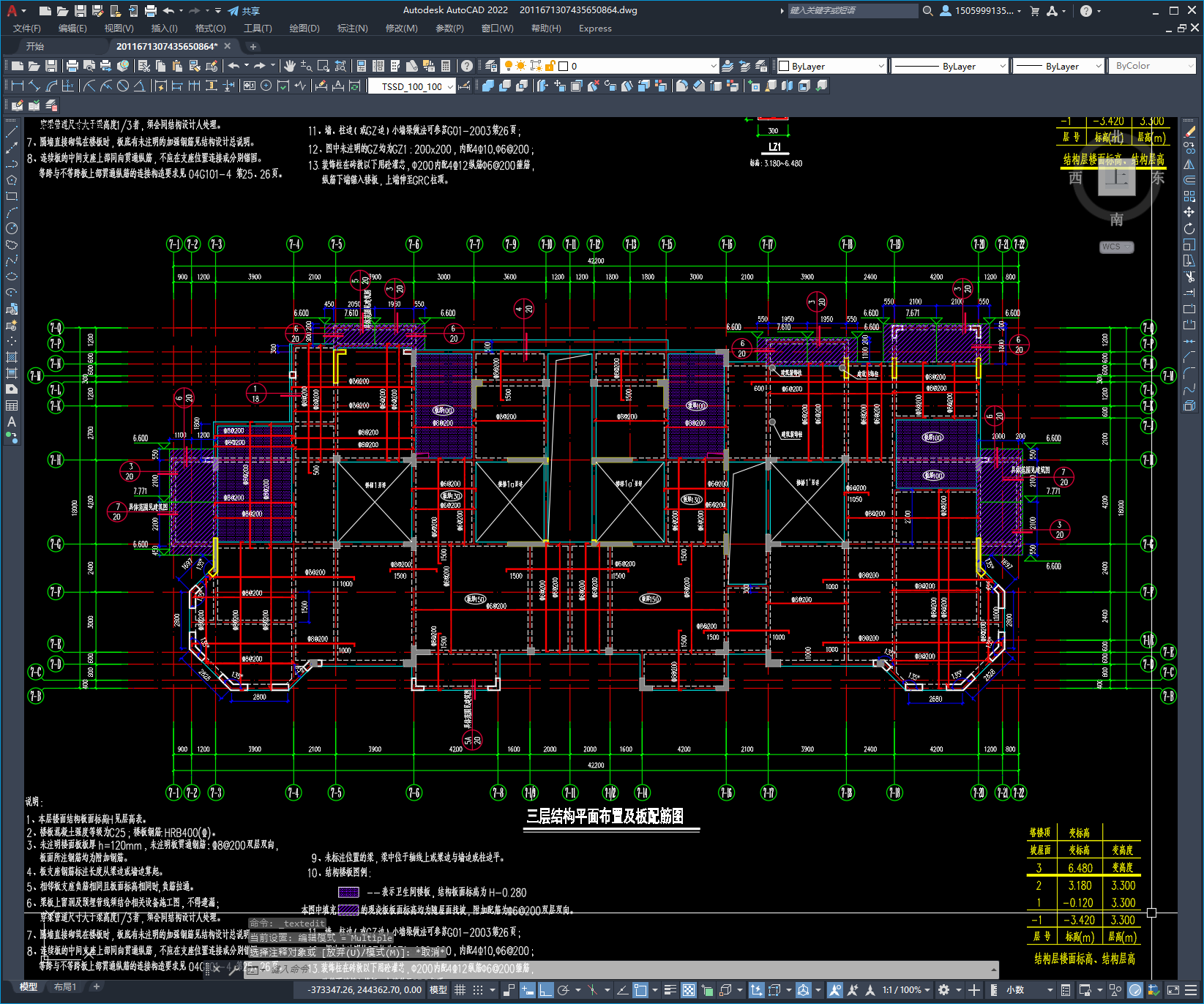
Task: Select the Angular dimension tool
Action: click(x=139, y=86)
